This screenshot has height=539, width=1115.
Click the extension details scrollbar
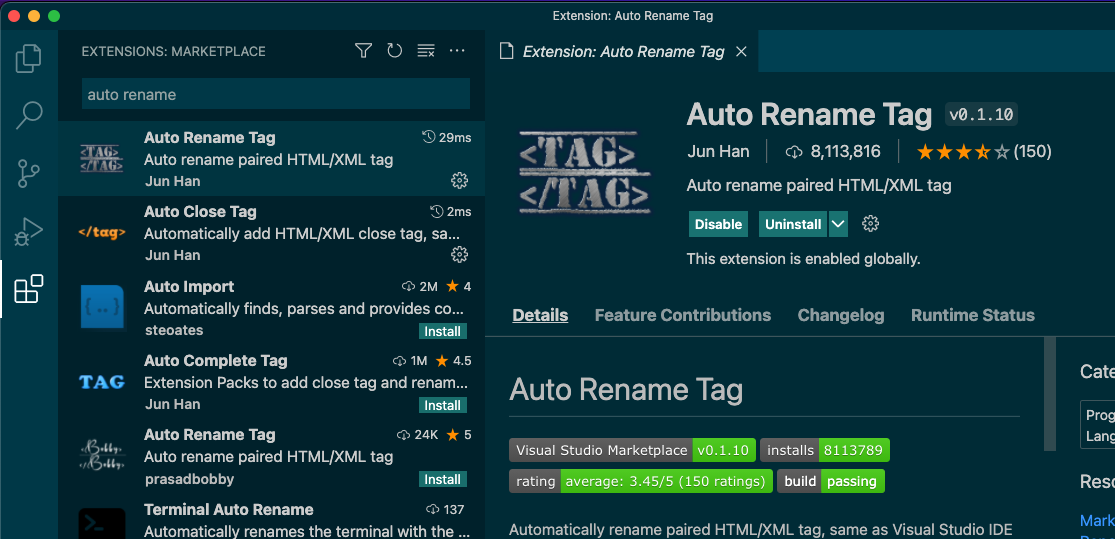1049,393
